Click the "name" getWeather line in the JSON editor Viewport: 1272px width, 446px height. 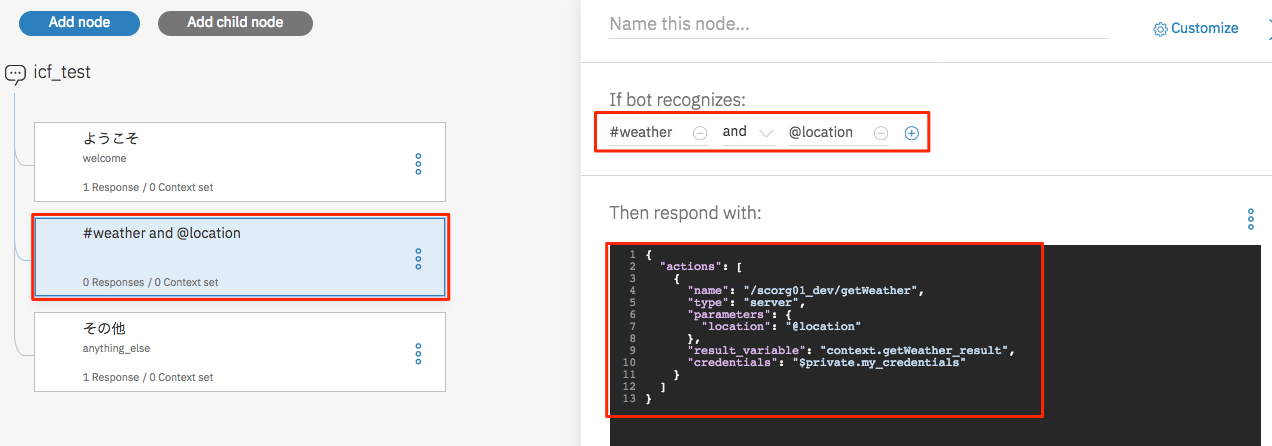(804, 290)
